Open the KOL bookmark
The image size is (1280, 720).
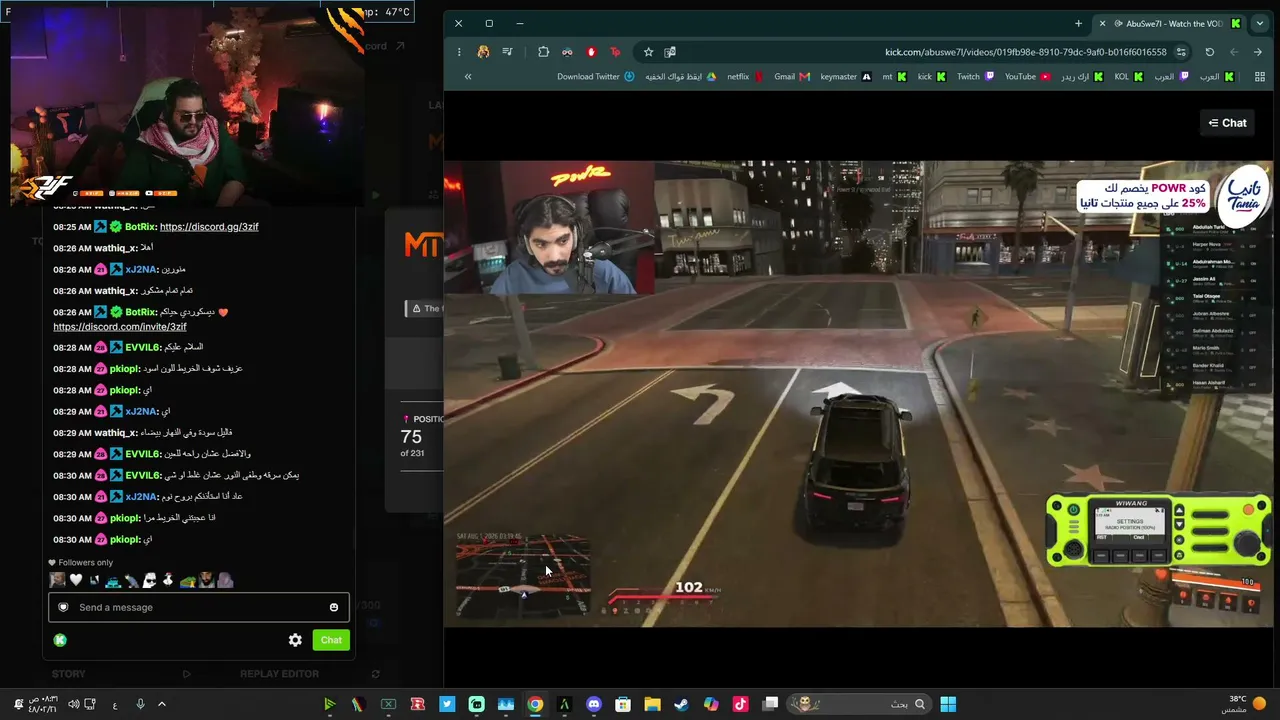click(x=1129, y=77)
